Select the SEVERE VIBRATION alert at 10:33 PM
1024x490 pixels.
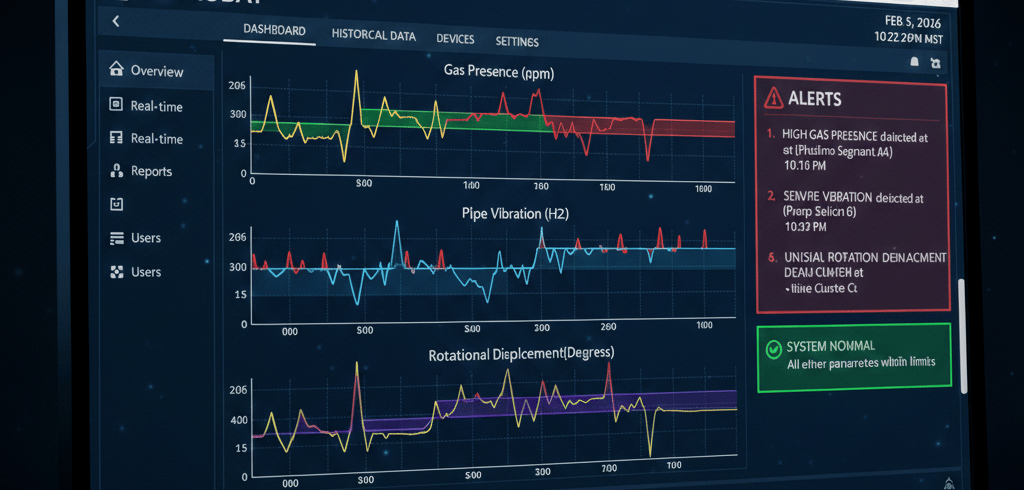[847, 212]
